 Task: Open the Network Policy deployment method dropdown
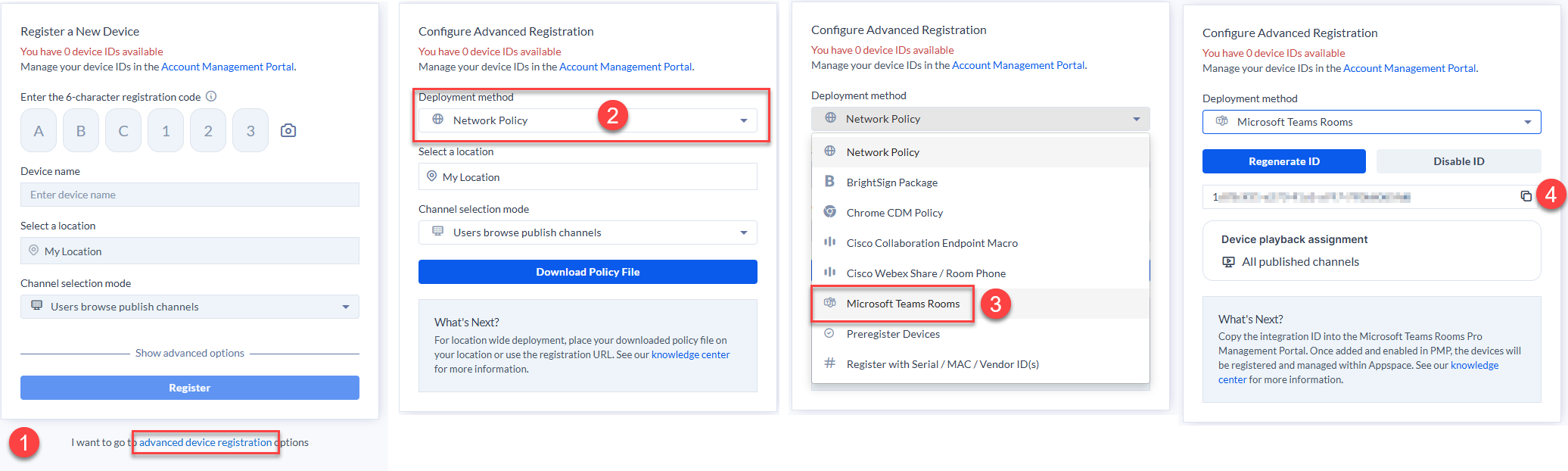(x=587, y=120)
